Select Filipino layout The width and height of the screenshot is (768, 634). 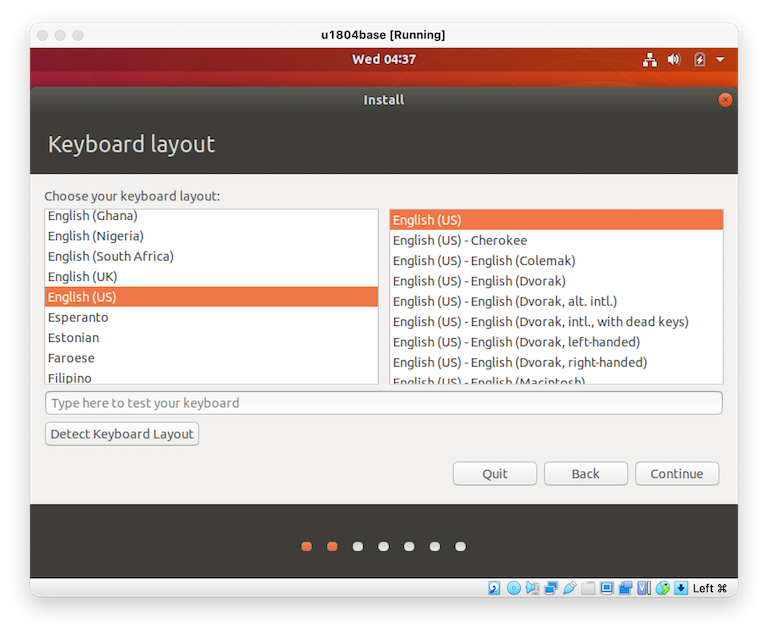coord(211,377)
